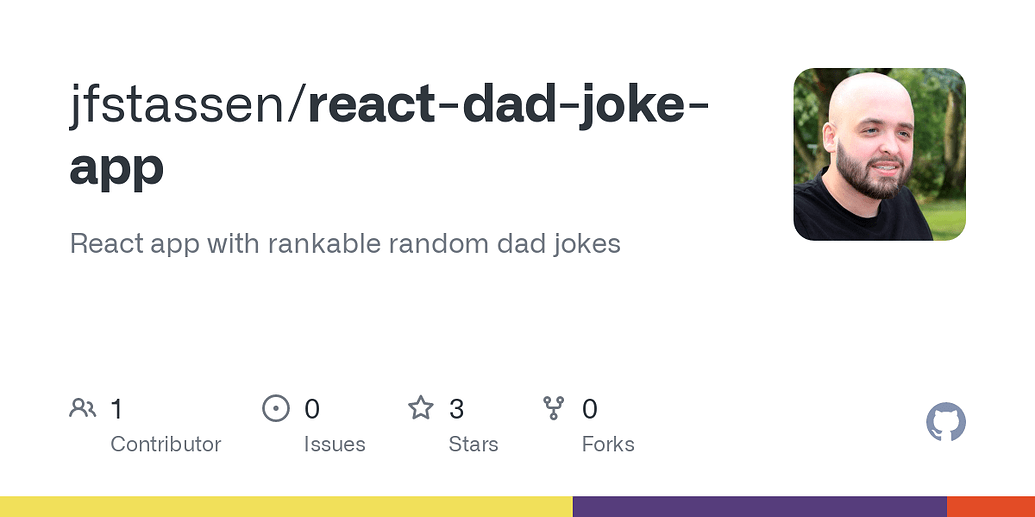Click the fork branch icon
This screenshot has height=517, width=1035.
(x=553, y=408)
